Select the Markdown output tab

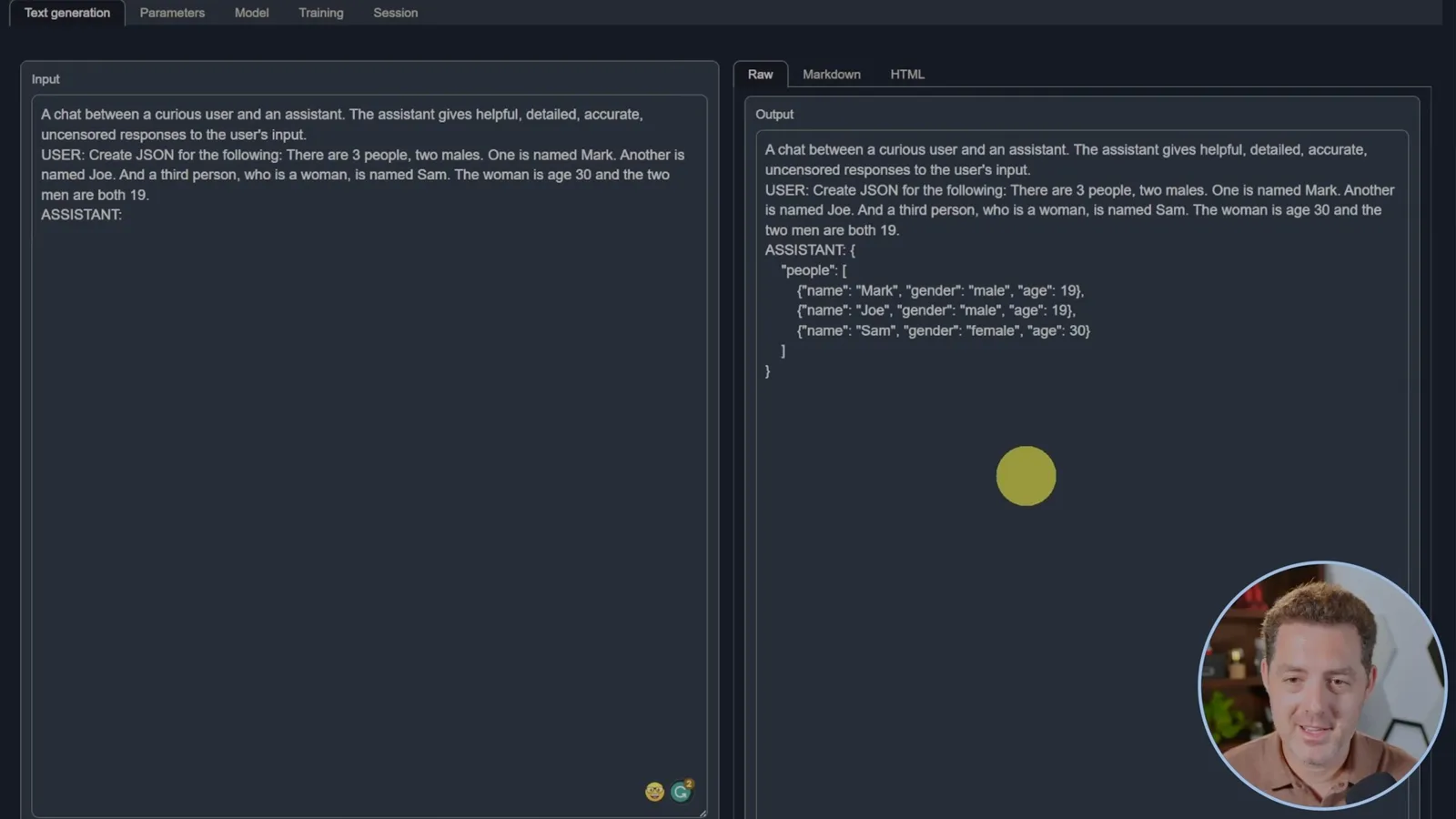click(831, 75)
